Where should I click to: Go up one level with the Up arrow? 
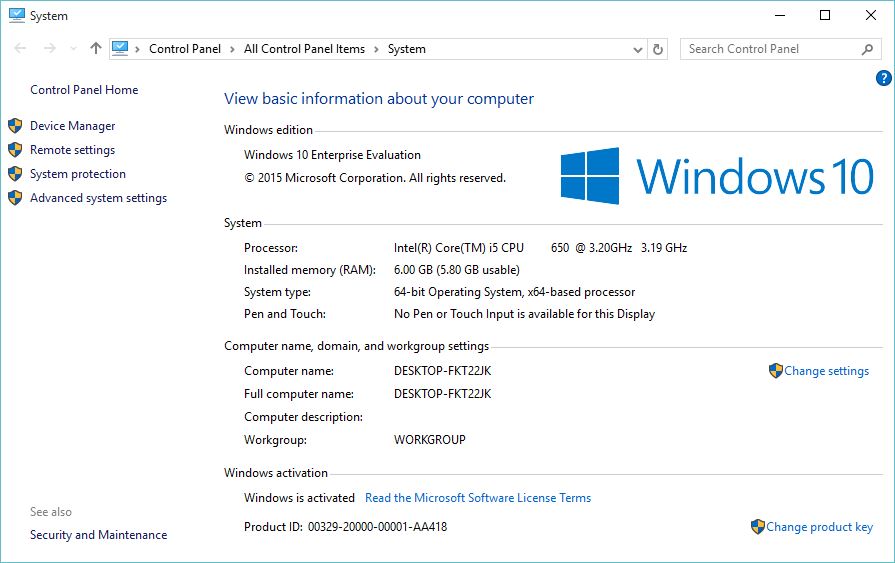(x=95, y=49)
